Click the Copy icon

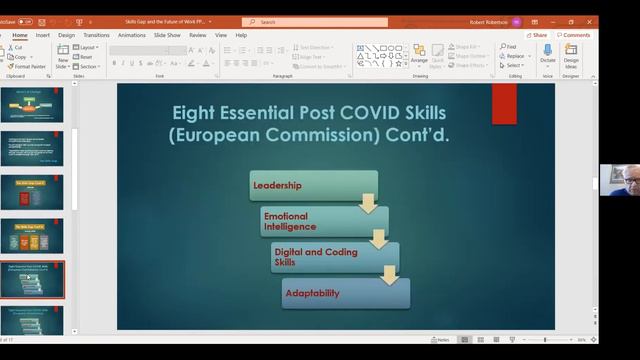[11, 57]
